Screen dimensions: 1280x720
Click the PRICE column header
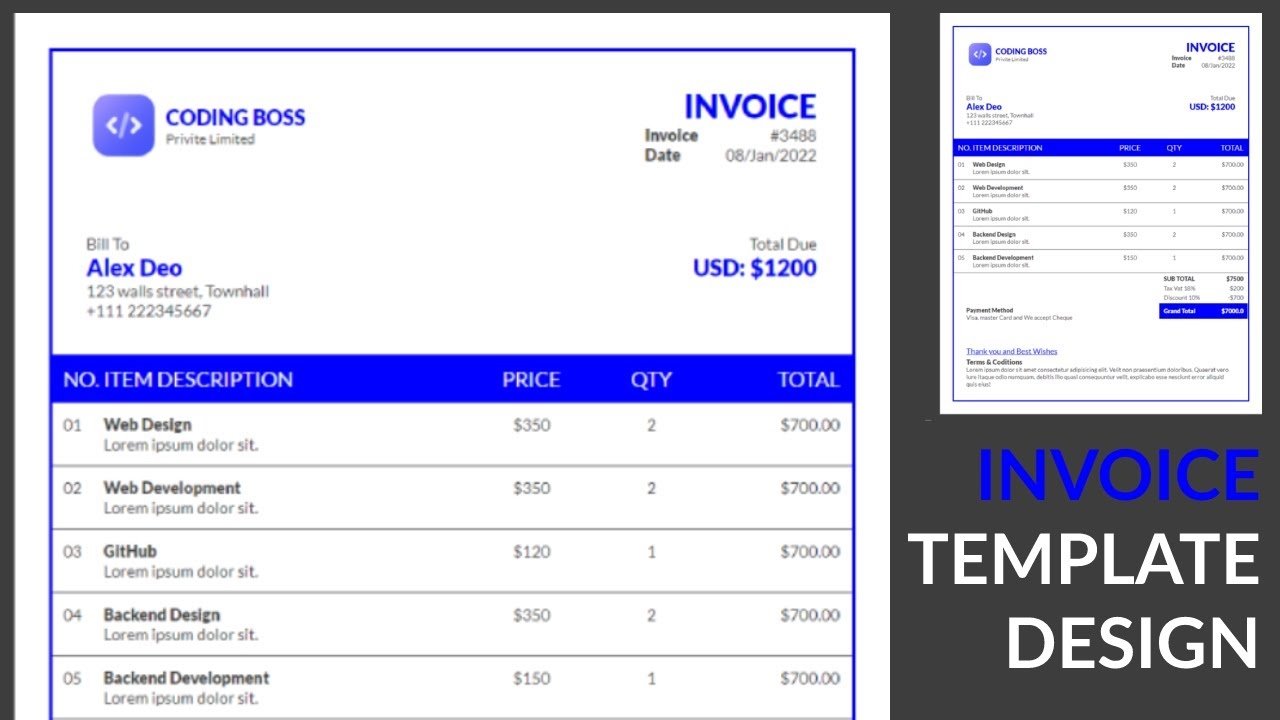tap(531, 380)
